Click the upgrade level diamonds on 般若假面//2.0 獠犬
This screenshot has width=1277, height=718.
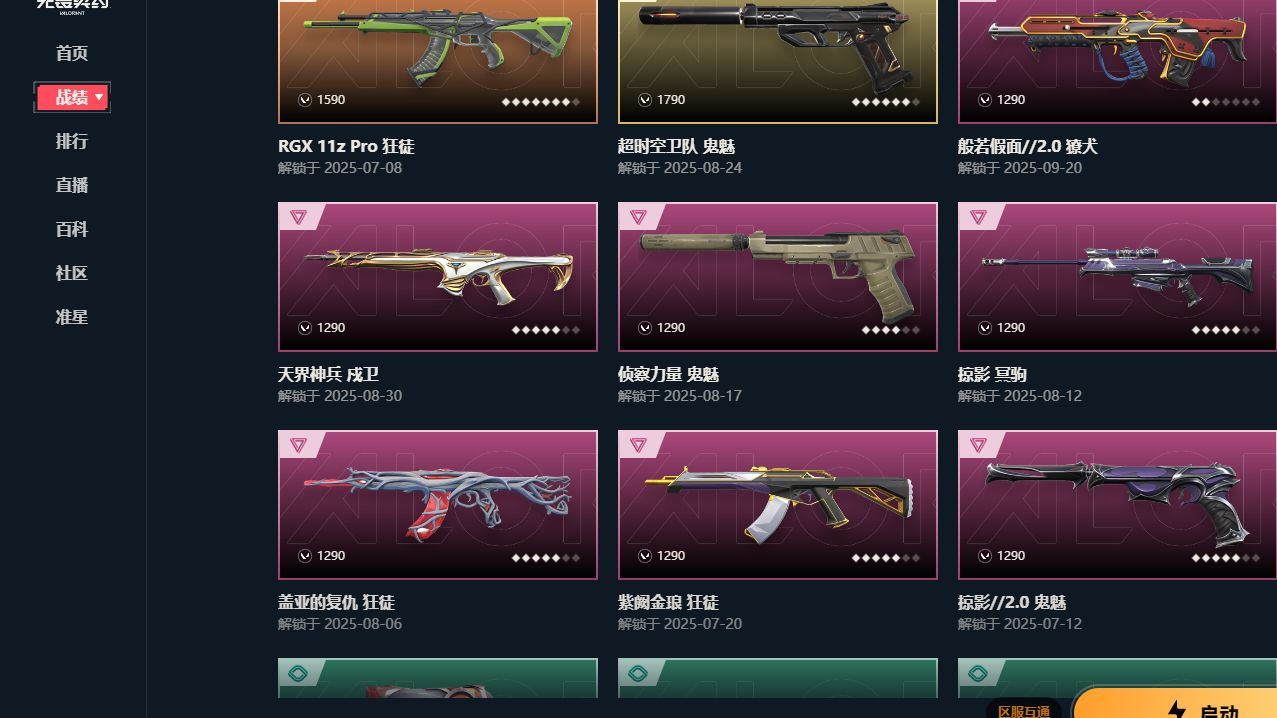1226,101
